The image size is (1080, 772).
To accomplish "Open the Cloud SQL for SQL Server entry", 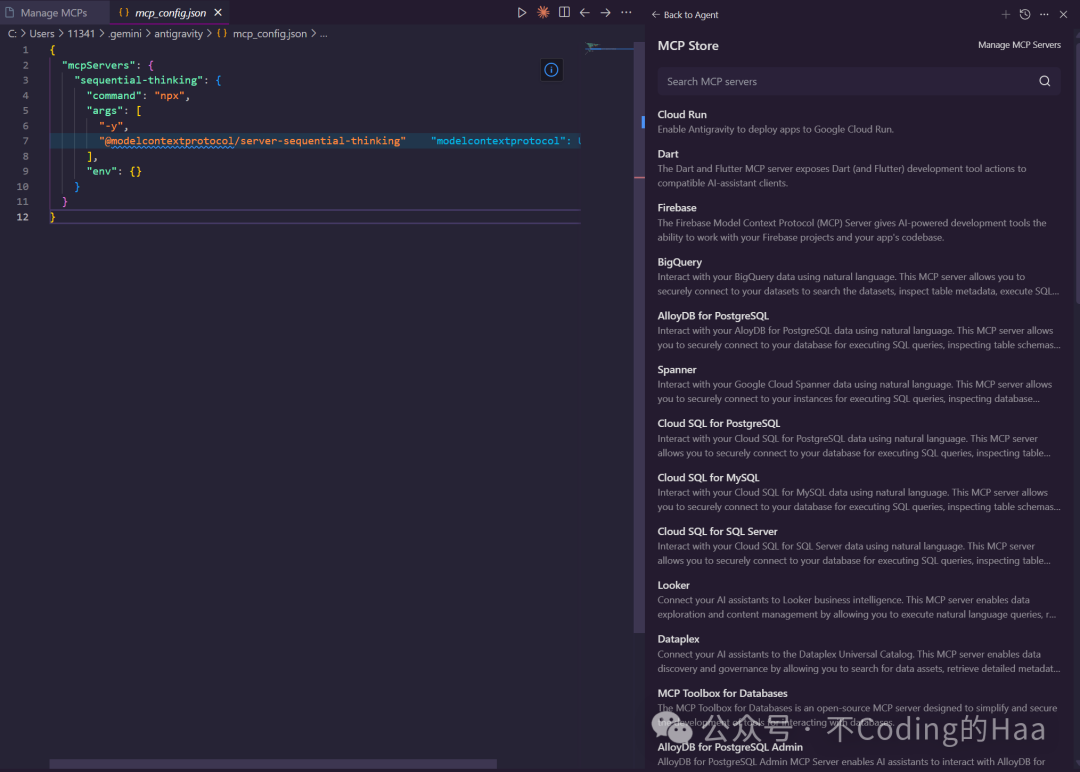I will click(x=859, y=545).
